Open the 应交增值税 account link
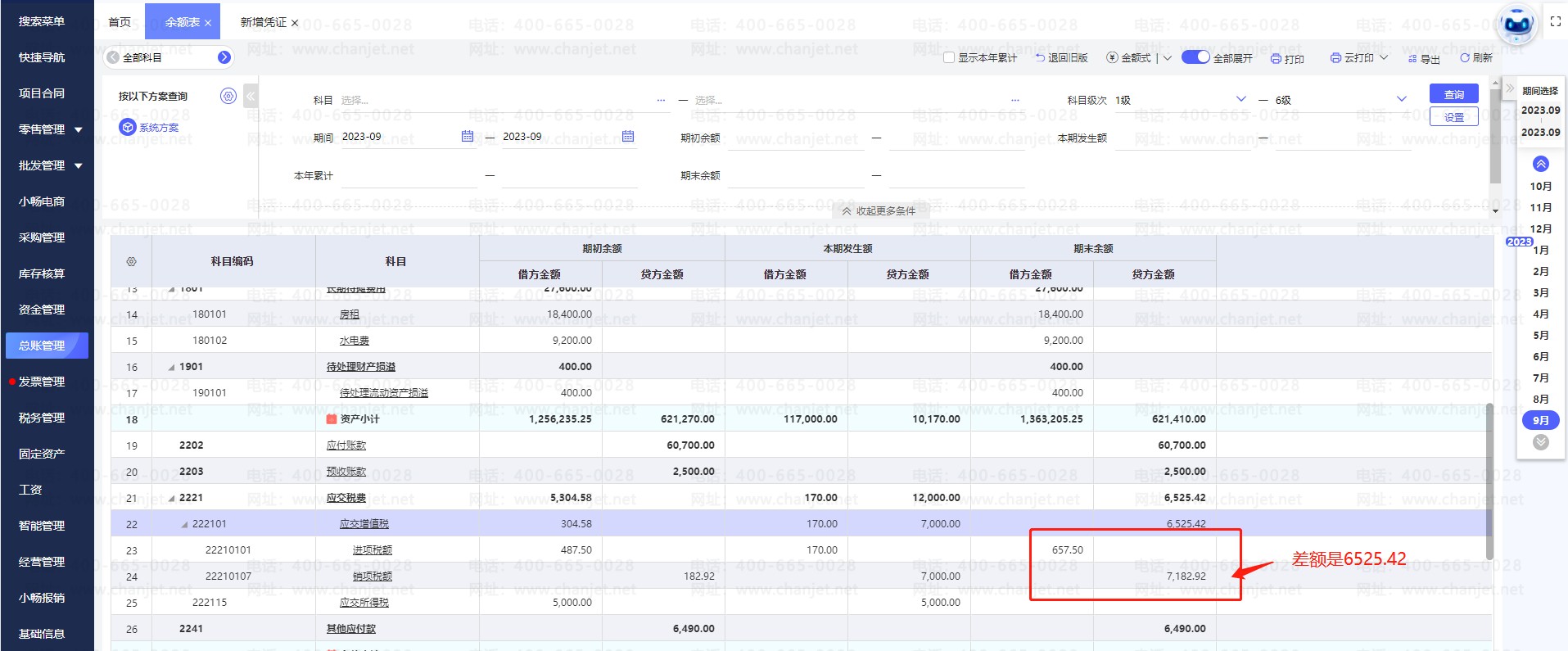Screen dimensions: 1568x651 [364, 524]
